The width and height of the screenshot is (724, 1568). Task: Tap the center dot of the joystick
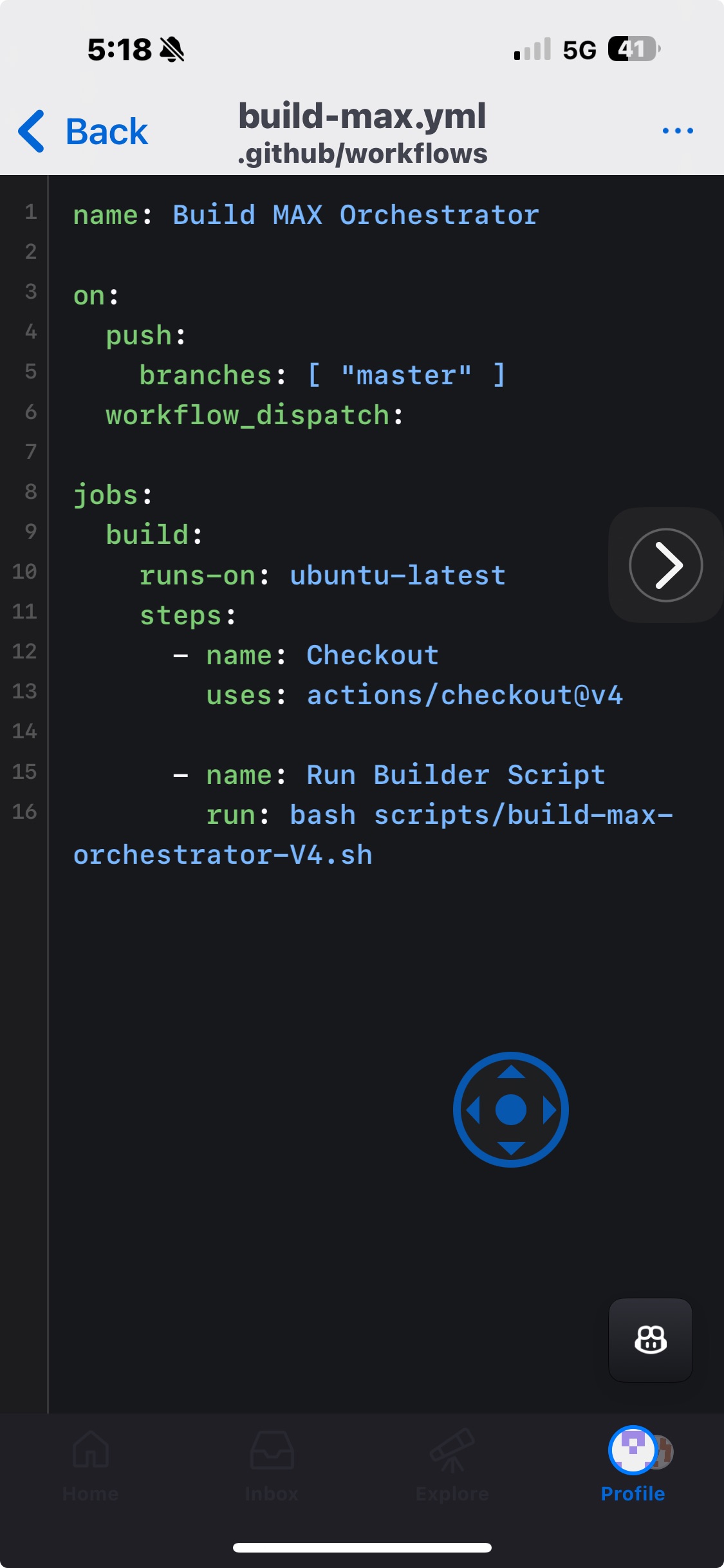[511, 1110]
